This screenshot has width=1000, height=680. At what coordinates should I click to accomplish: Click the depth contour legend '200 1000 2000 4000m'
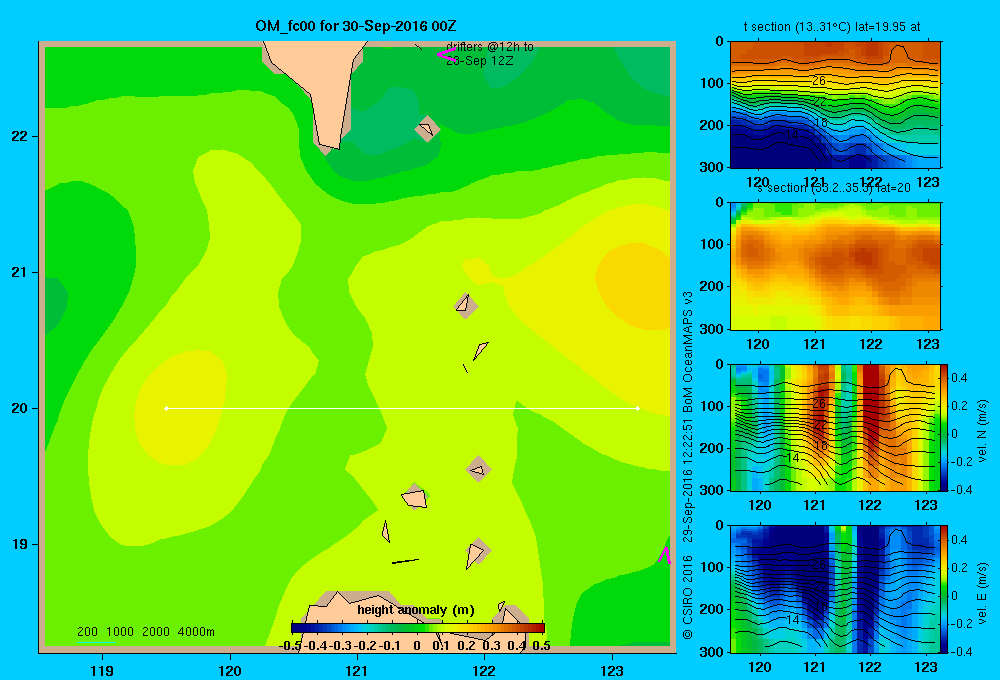point(145,632)
